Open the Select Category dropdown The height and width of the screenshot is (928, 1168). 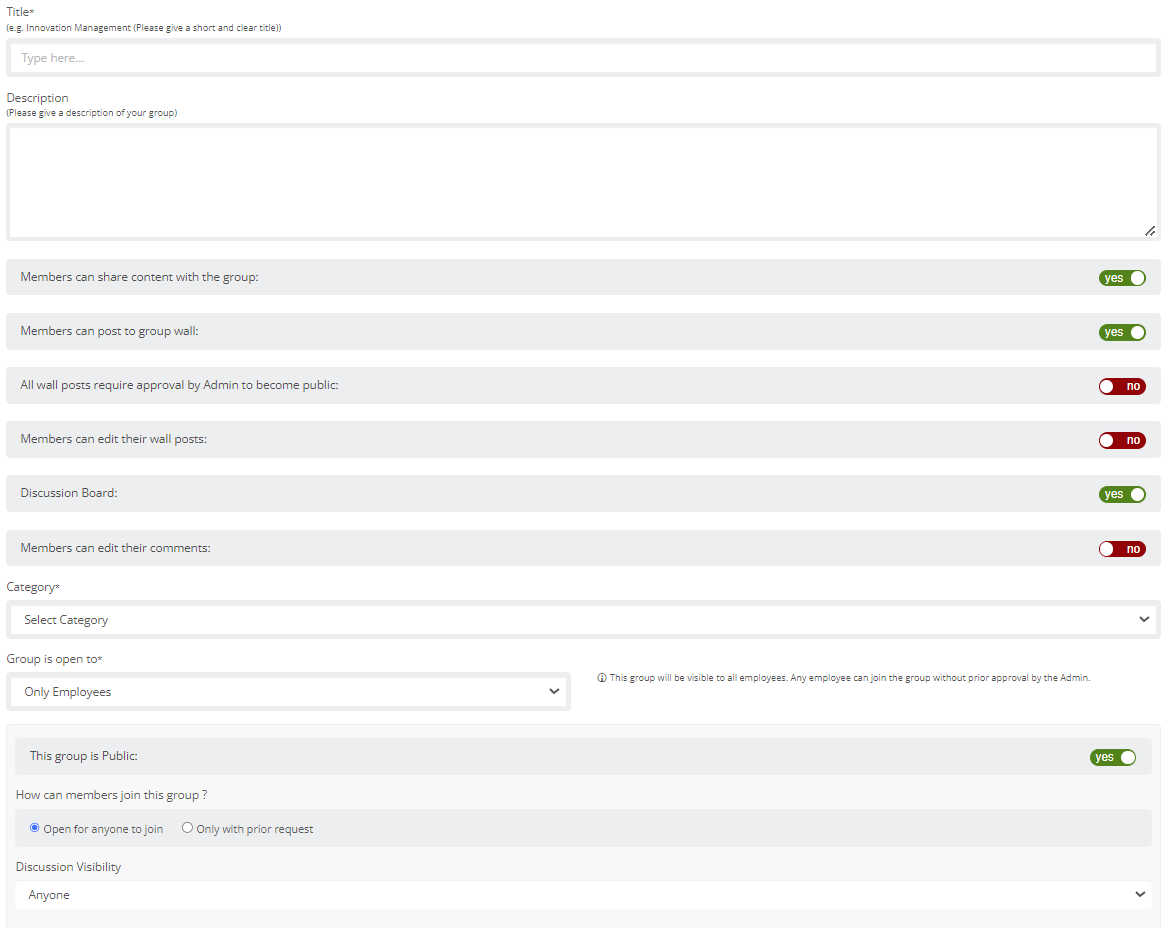[x=583, y=620]
